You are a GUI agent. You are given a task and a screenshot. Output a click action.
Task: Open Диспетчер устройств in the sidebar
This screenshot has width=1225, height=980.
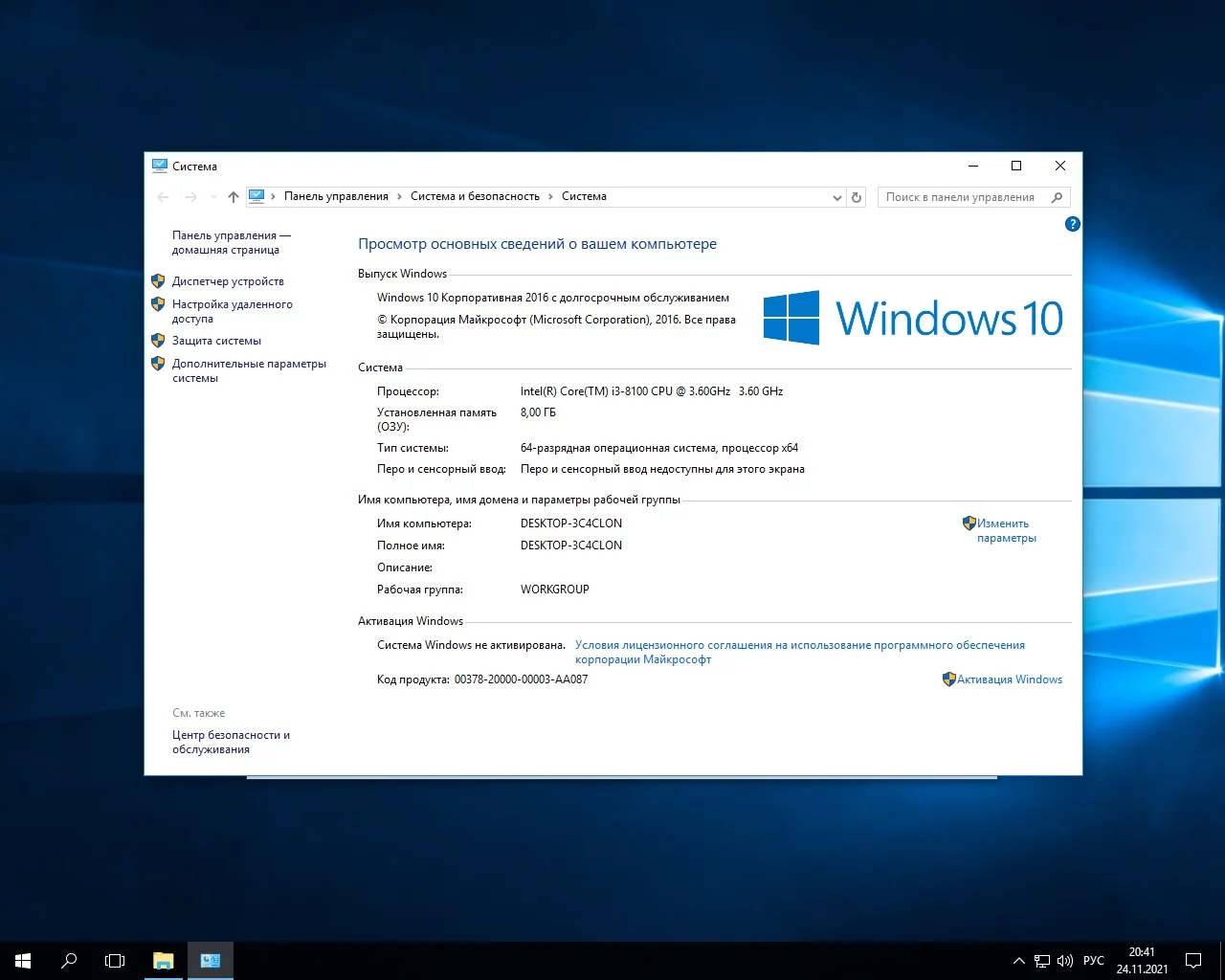(228, 281)
